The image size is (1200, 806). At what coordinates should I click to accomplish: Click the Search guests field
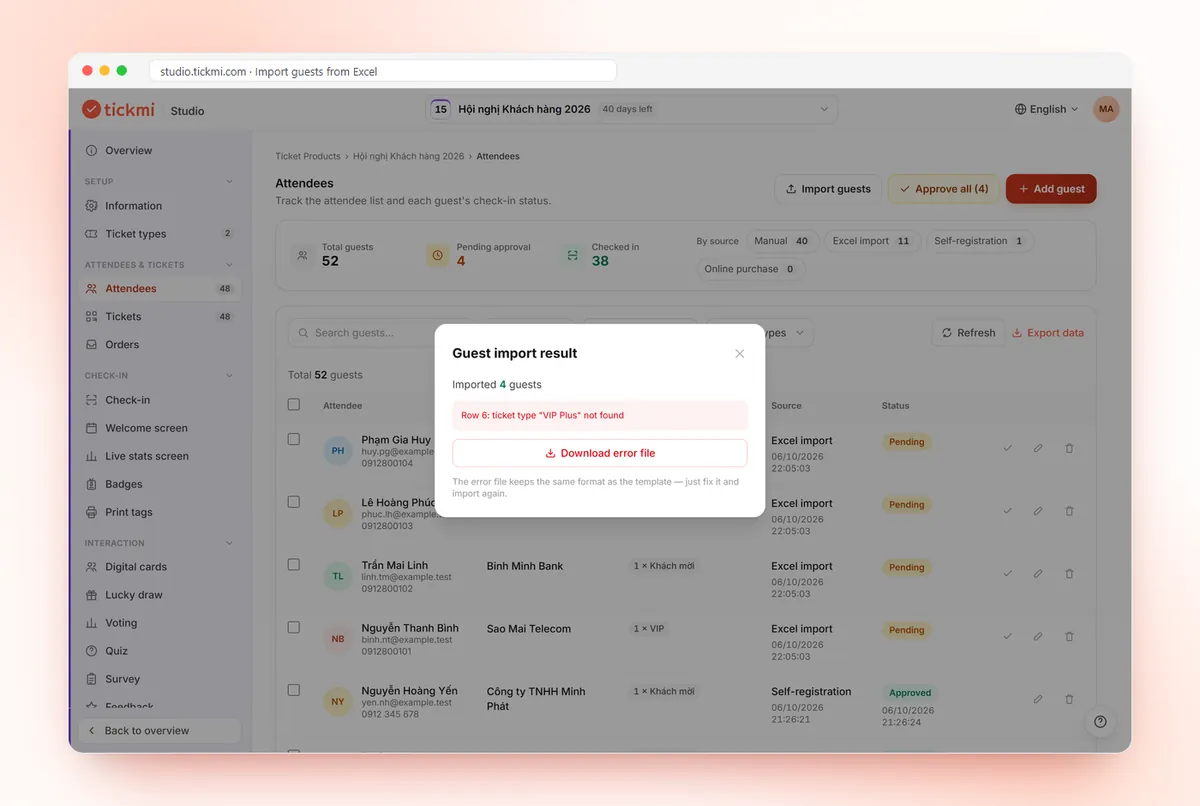[x=380, y=333]
